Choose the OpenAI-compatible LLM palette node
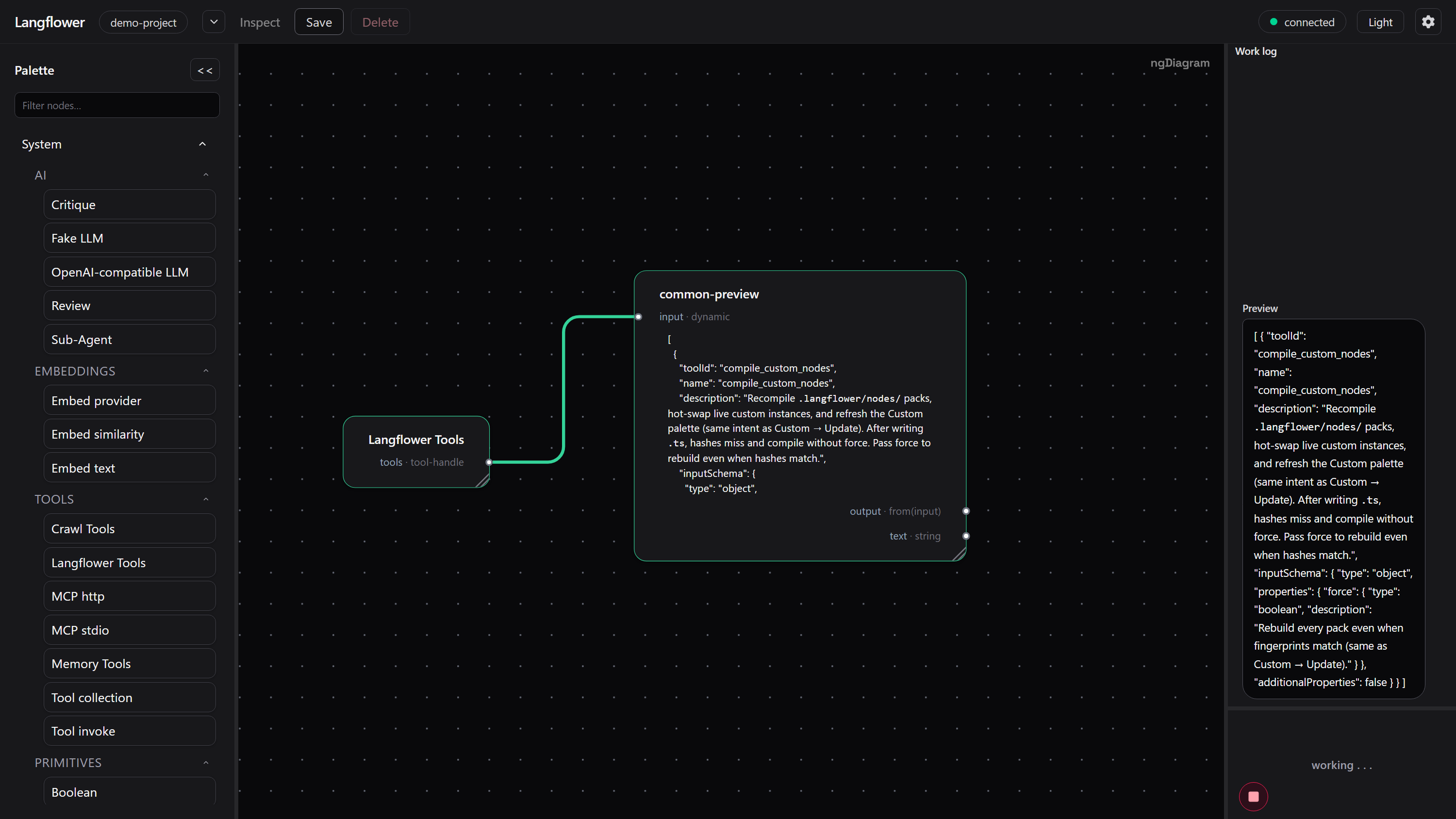 130,272
